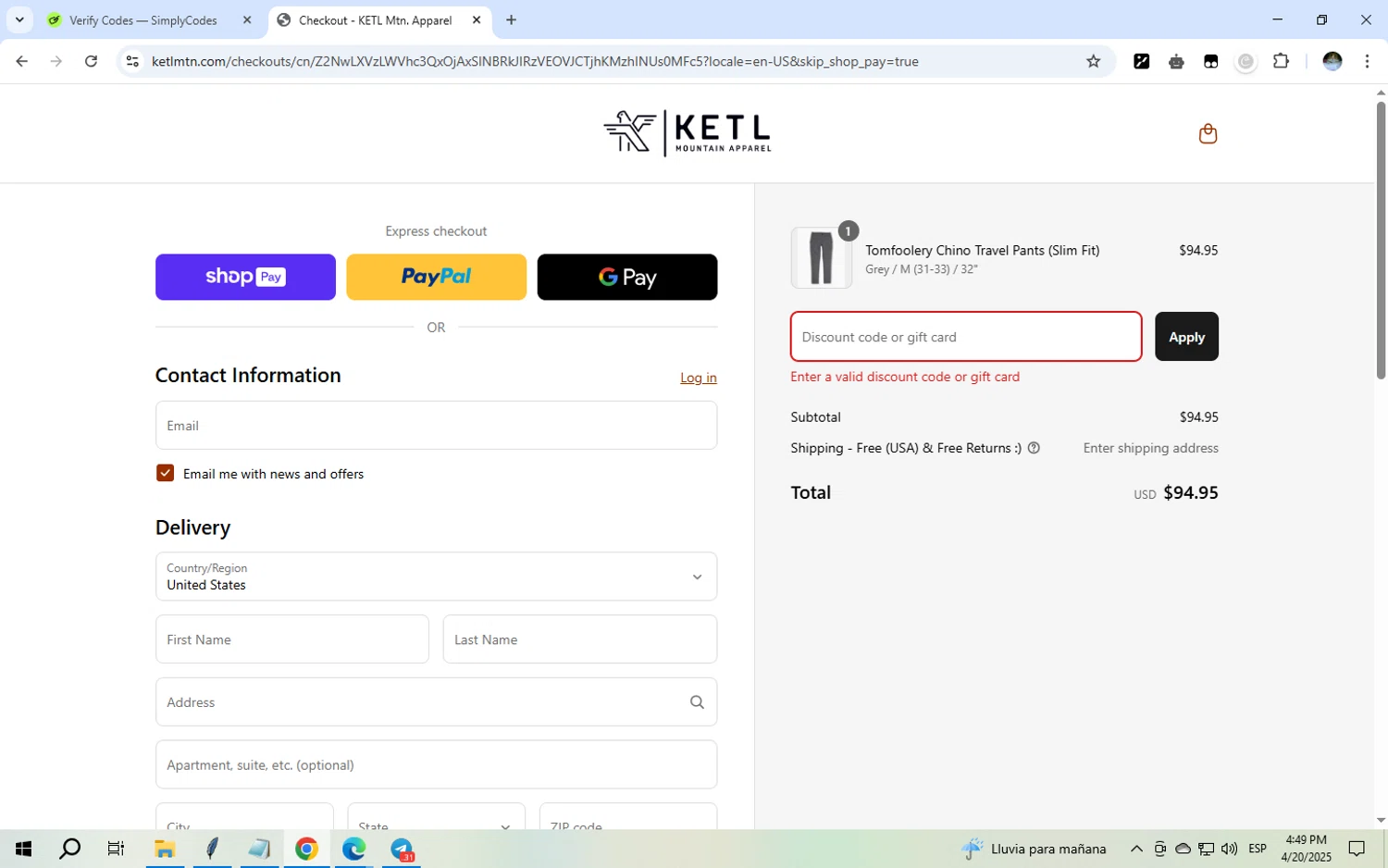
Task: Focus the Apartment, suite field
Action: click(436, 764)
